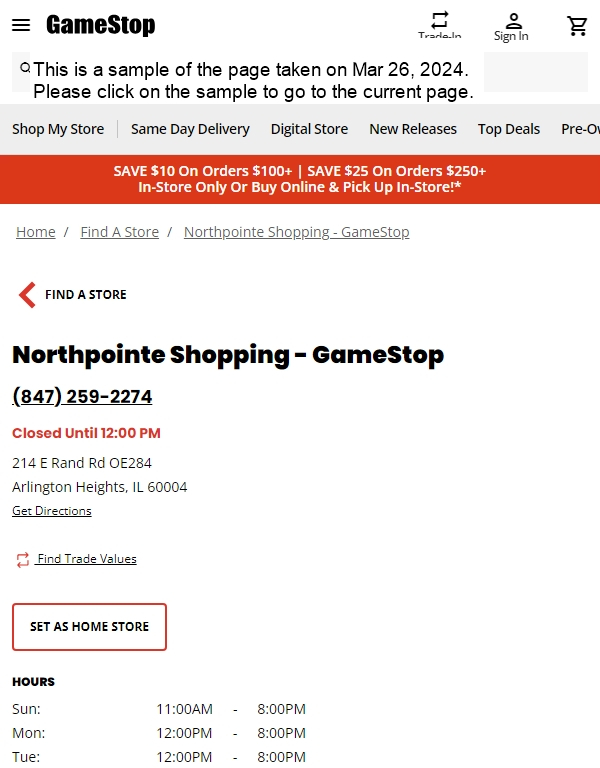Call store phone number (847) 259-2274
Image resolution: width=600 pixels, height=768 pixels.
(x=82, y=396)
